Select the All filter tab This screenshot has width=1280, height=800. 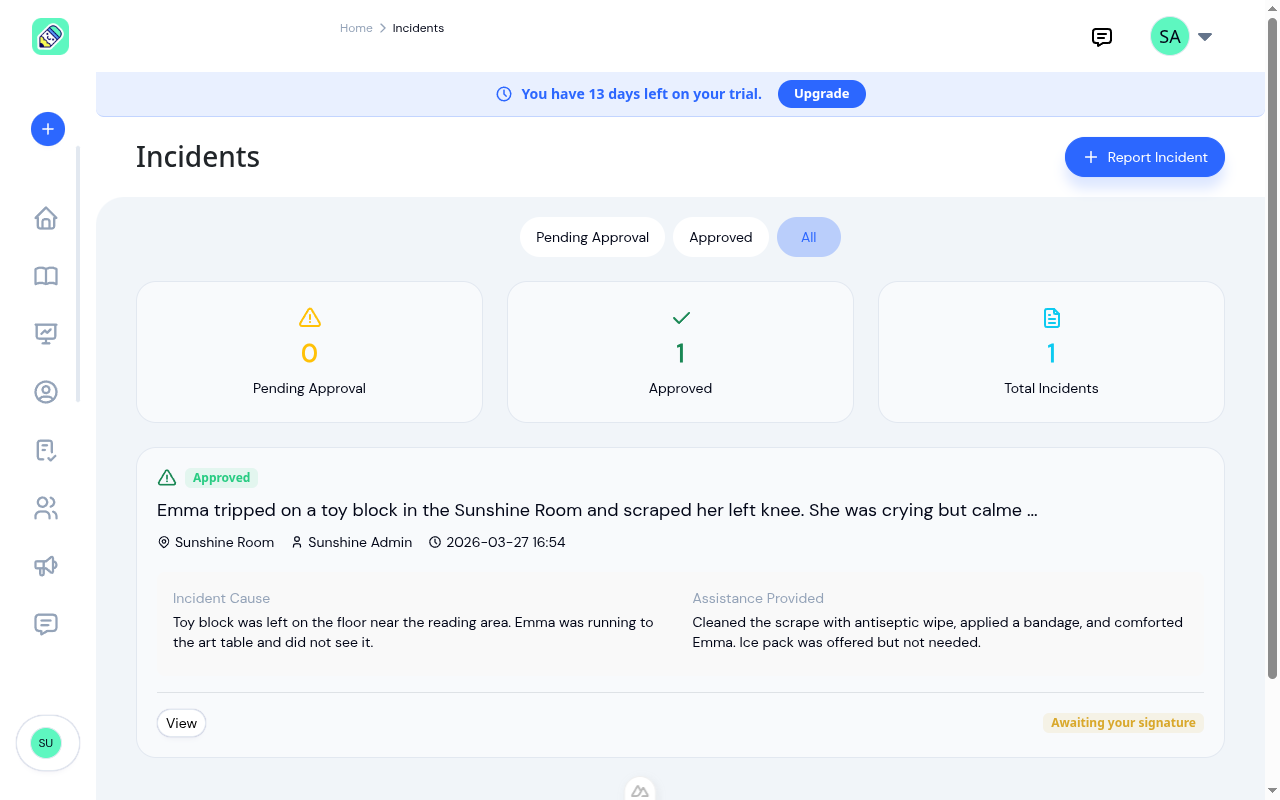point(809,237)
